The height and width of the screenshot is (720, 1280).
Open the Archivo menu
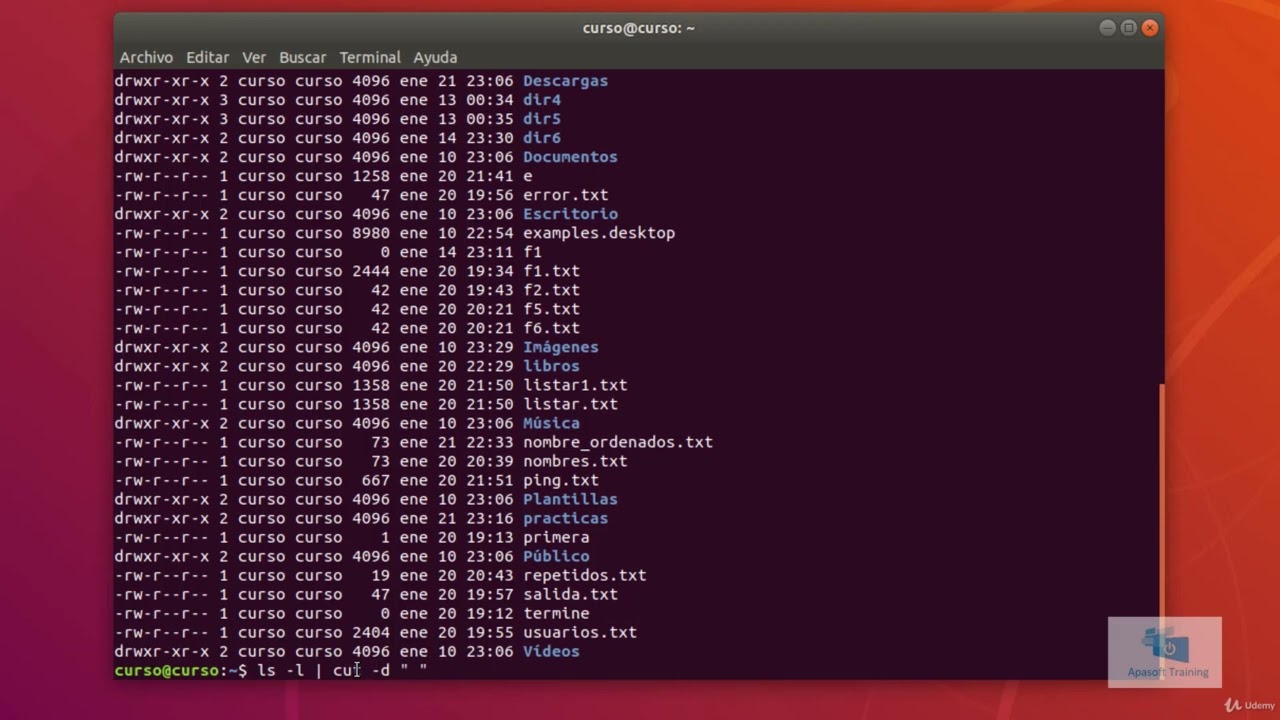[x=146, y=58]
